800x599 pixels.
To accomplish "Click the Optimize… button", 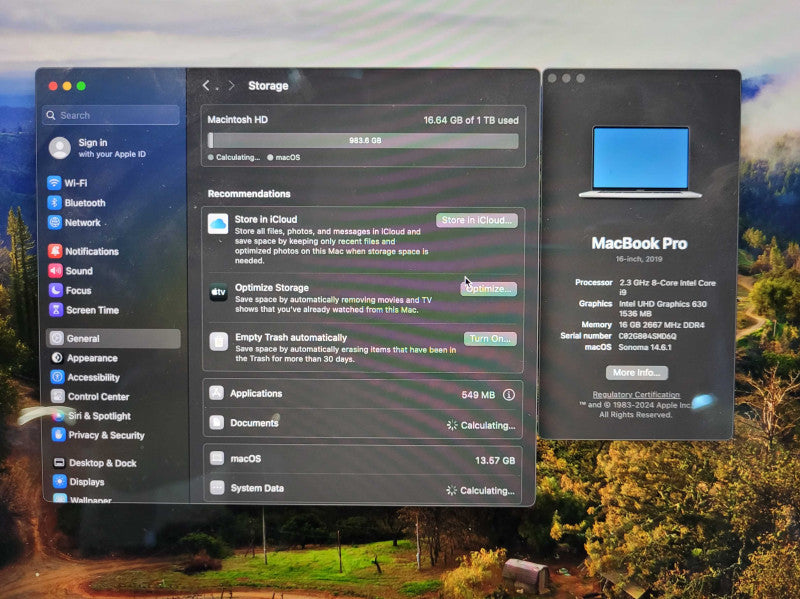I will 489,289.
